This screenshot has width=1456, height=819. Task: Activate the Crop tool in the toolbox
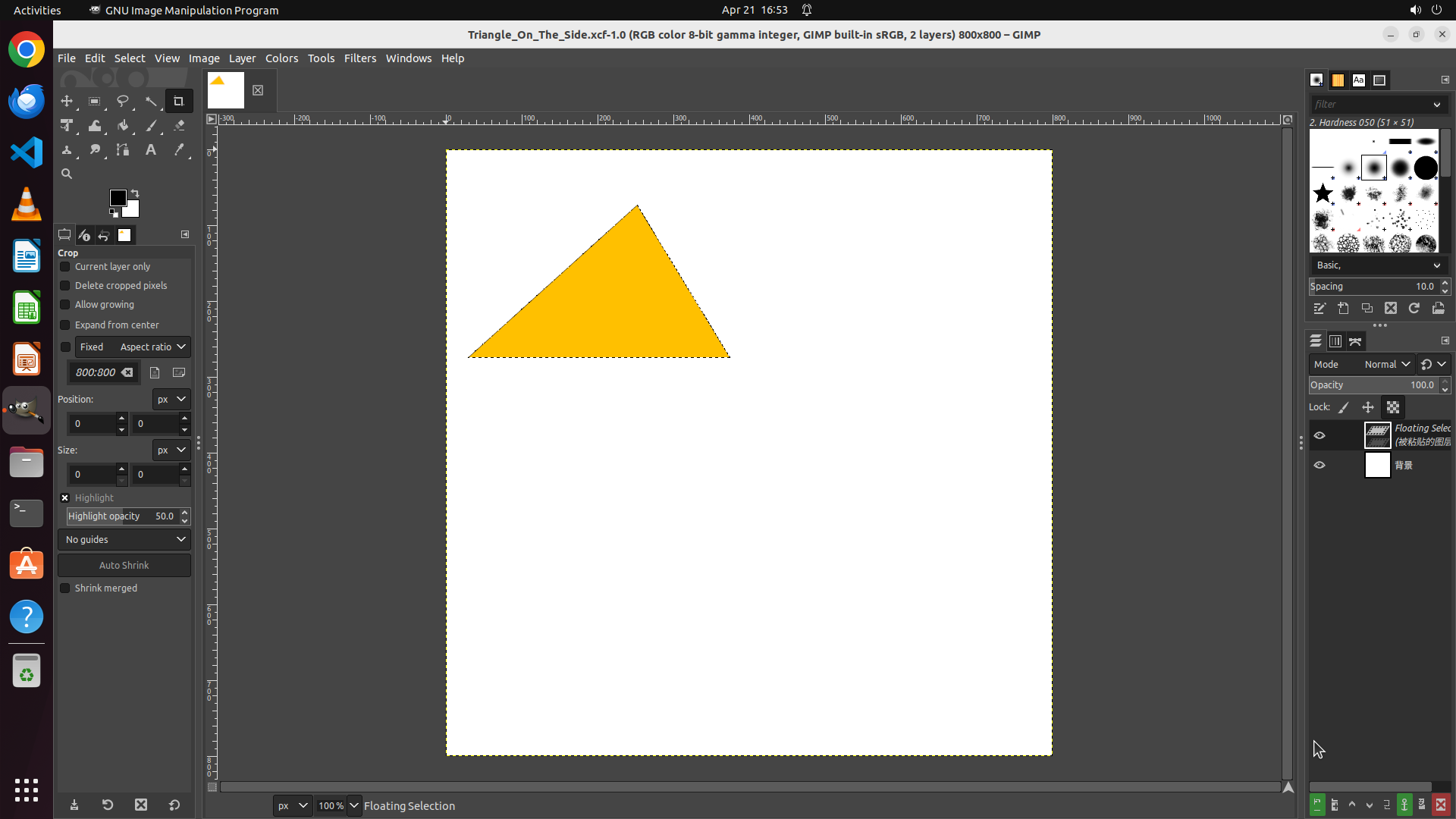click(x=179, y=101)
